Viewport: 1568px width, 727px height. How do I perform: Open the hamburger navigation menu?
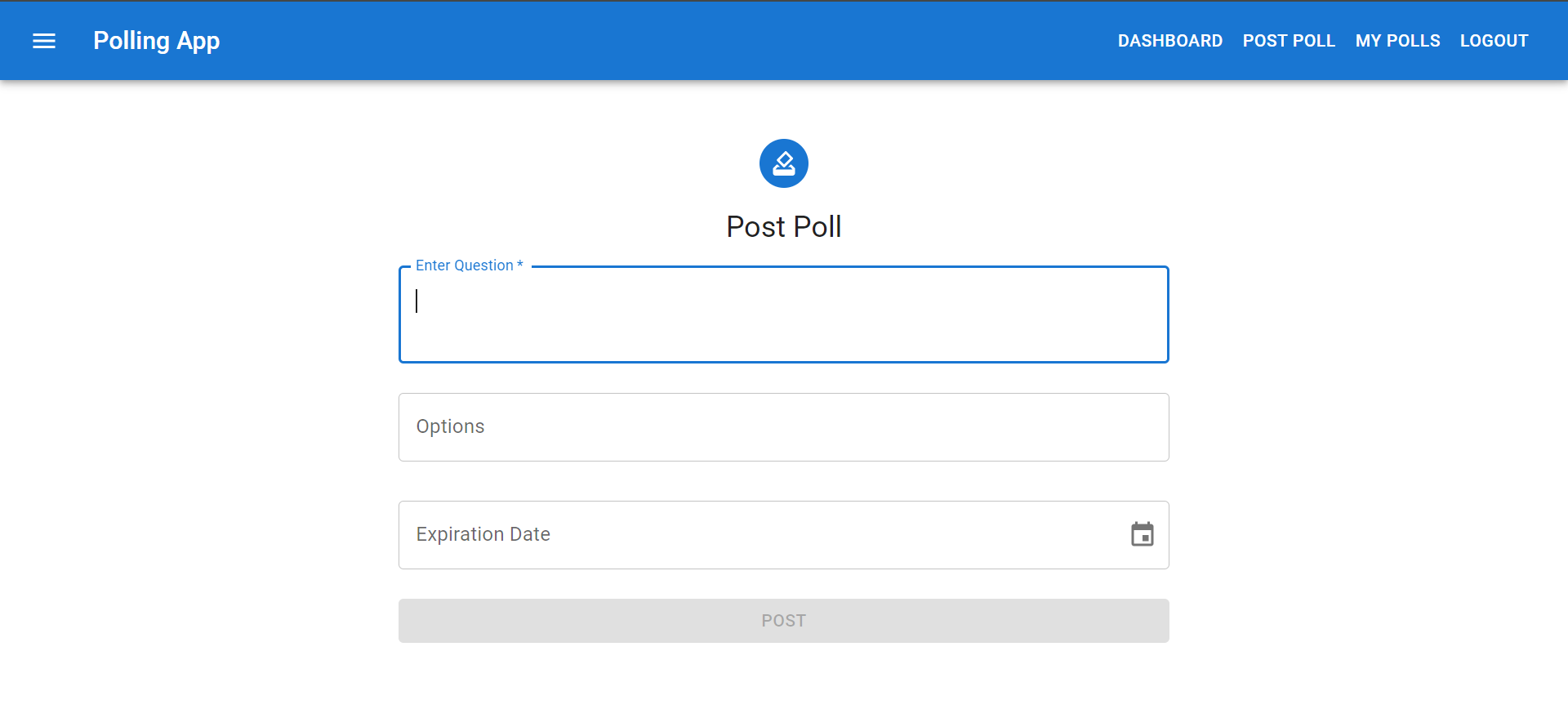pyautogui.click(x=44, y=41)
